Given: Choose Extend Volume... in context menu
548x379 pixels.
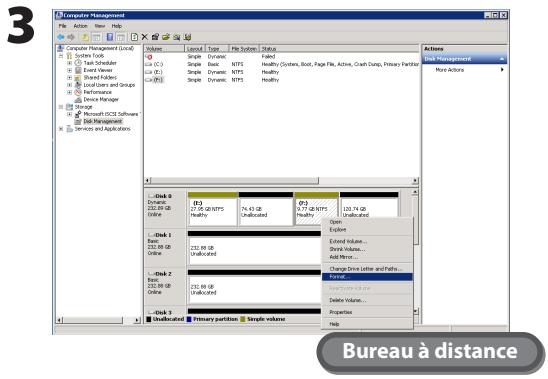Looking at the screenshot, I should click(x=367, y=241).
